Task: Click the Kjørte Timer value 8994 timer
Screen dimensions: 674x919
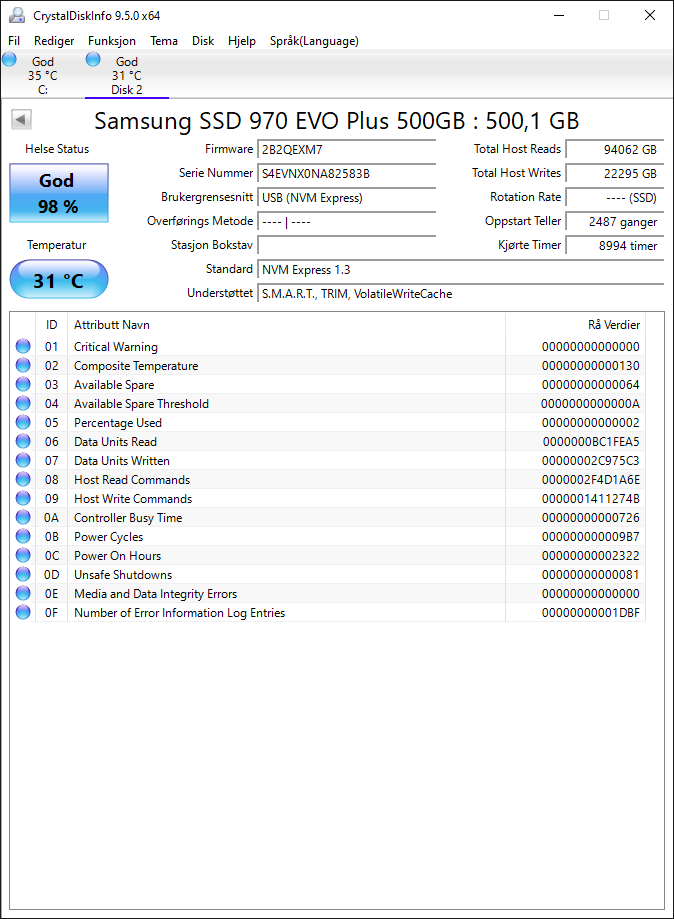Action: (615, 246)
